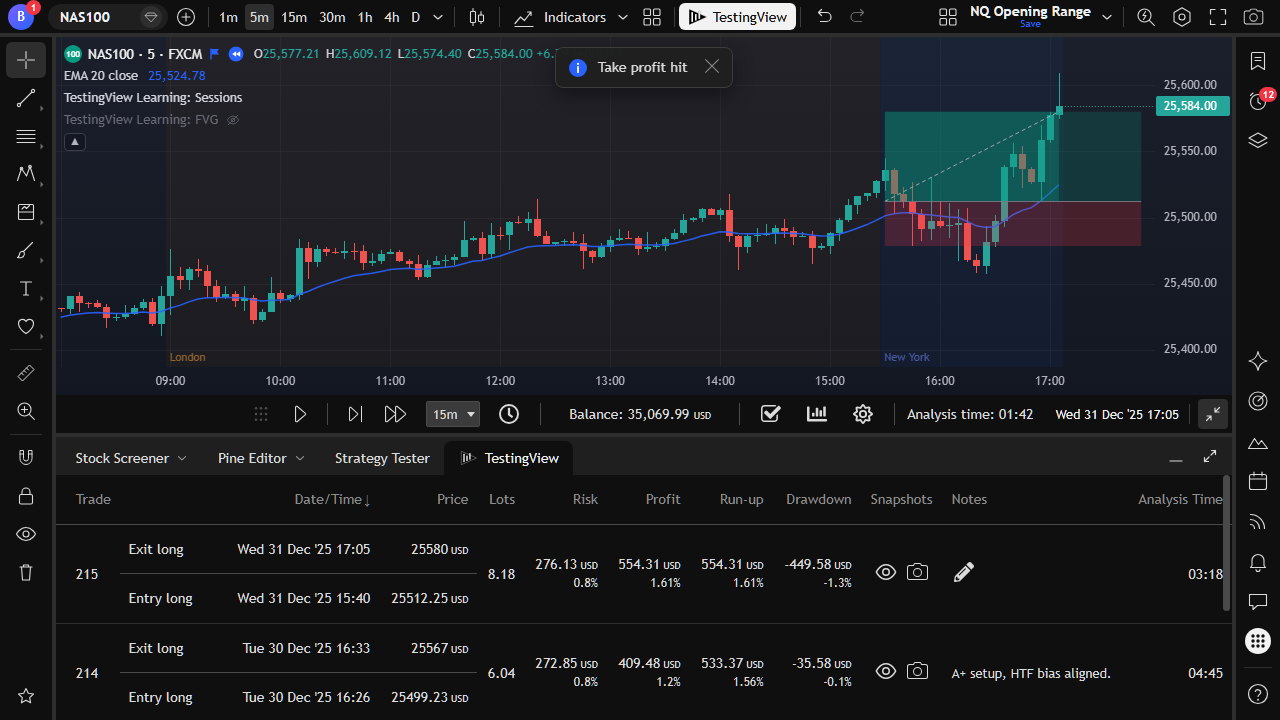Enter fullscreen mode
Image resolution: width=1280 pixels, height=720 pixels.
click(1217, 17)
